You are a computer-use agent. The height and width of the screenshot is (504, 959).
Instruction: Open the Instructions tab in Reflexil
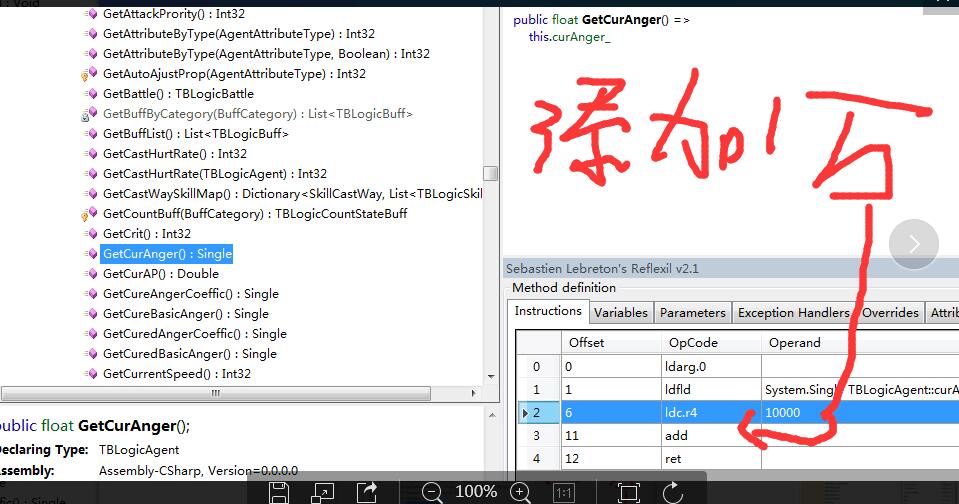tap(548, 311)
